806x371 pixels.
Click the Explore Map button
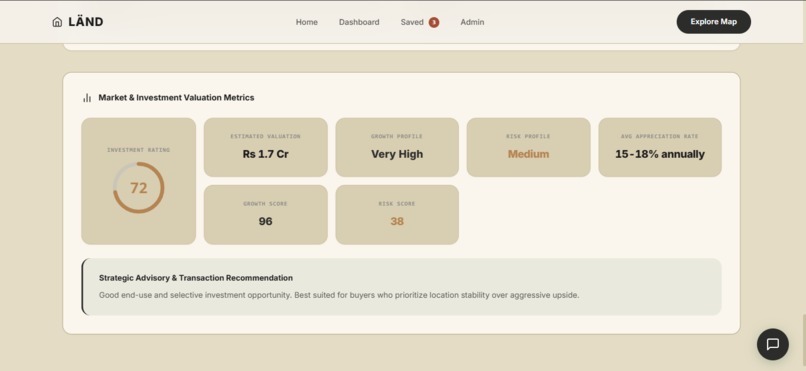click(713, 22)
